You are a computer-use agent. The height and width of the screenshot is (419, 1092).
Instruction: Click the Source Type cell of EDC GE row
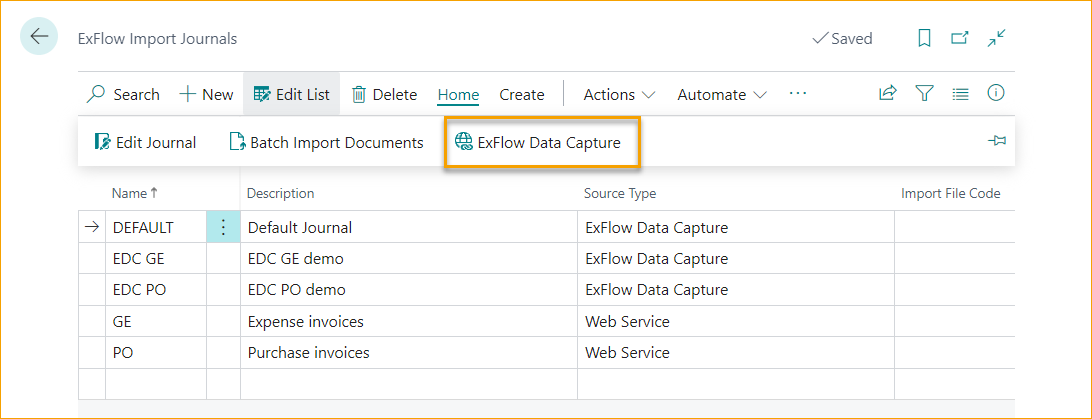click(736, 259)
